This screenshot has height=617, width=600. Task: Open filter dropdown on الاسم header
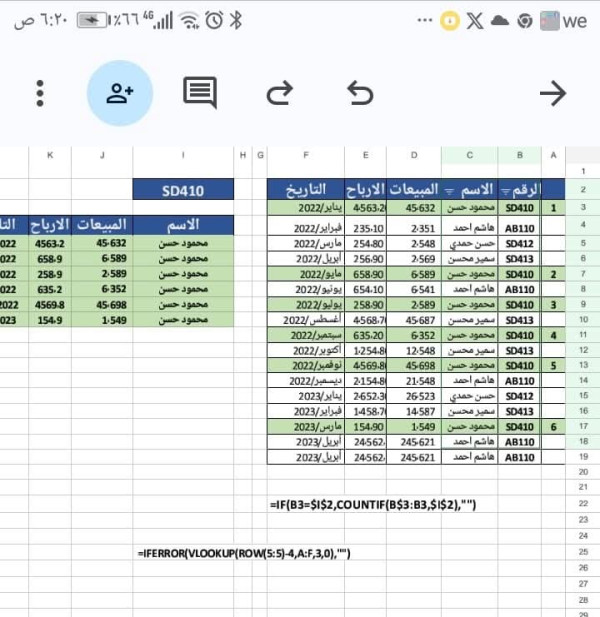point(449,192)
